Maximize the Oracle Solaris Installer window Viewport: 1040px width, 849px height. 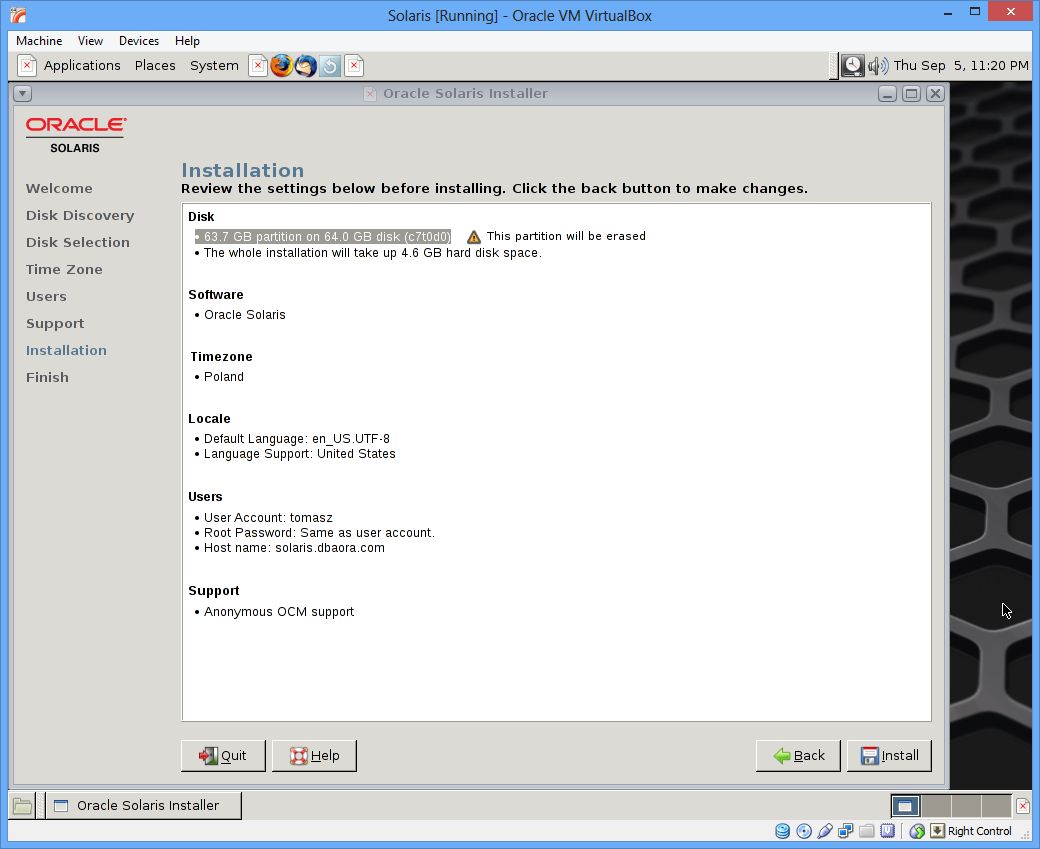click(x=911, y=94)
